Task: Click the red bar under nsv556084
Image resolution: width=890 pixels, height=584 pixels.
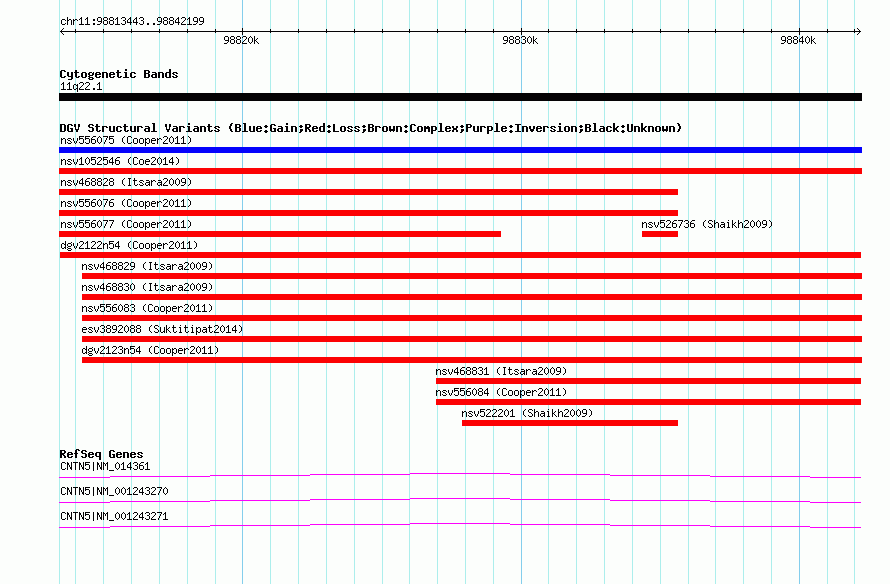Action: click(x=648, y=402)
